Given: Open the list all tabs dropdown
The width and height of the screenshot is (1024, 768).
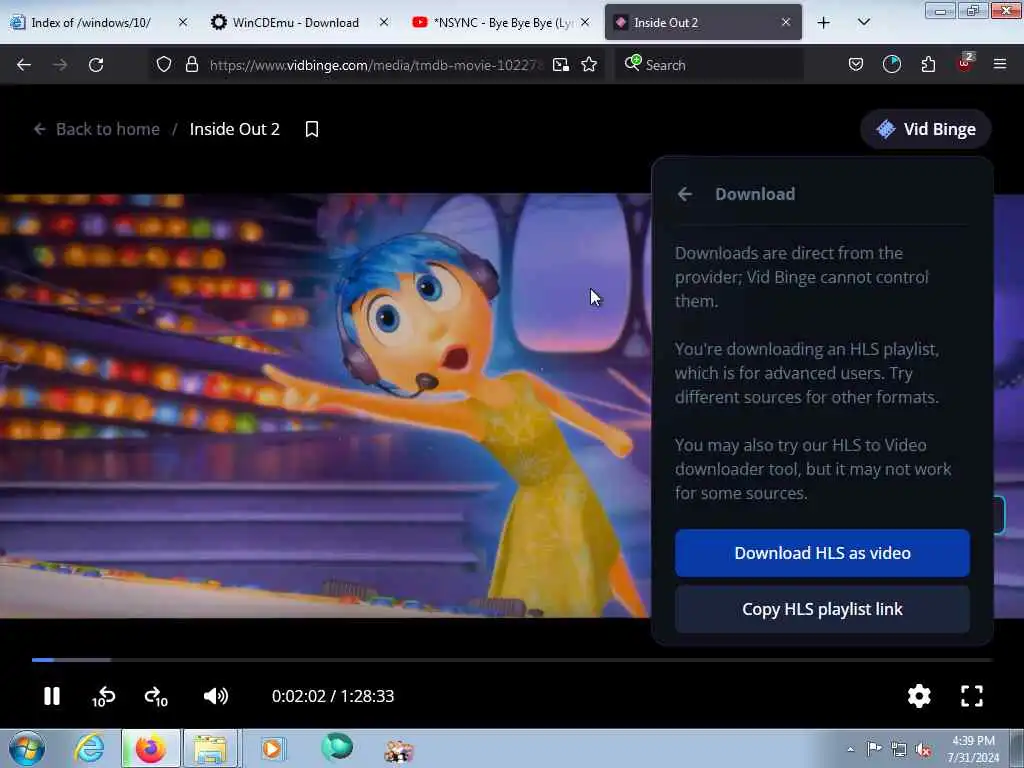Looking at the screenshot, I should click(863, 22).
